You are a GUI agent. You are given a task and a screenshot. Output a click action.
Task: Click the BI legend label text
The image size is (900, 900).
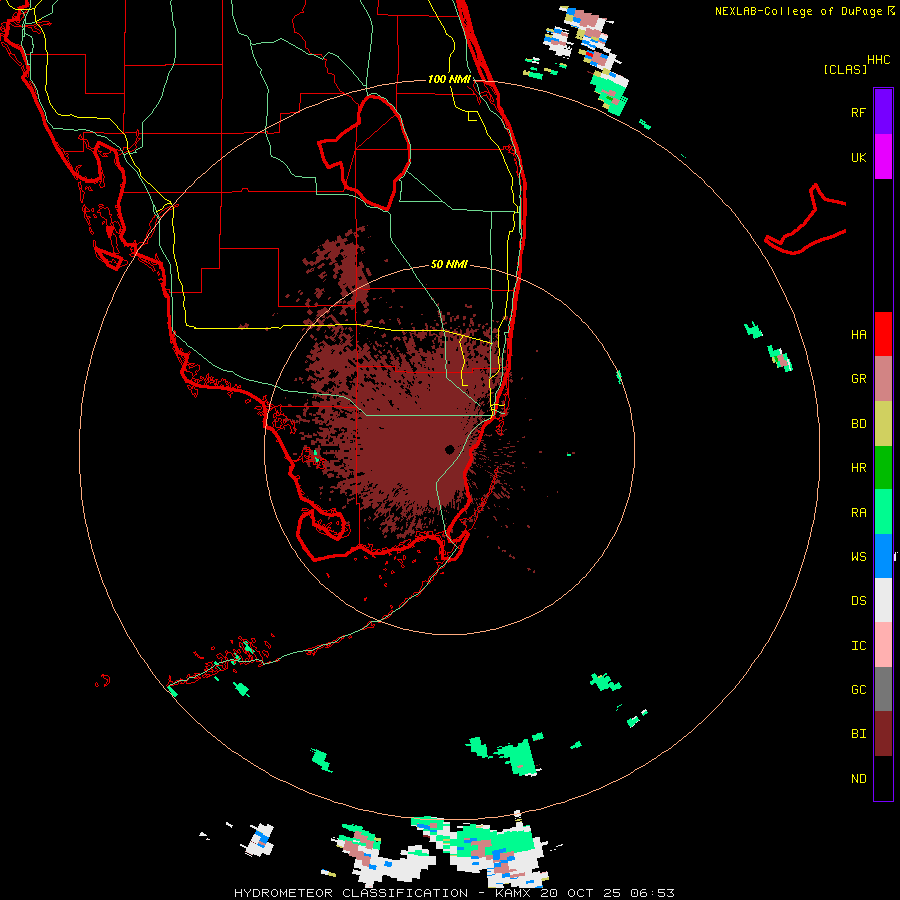click(x=858, y=734)
